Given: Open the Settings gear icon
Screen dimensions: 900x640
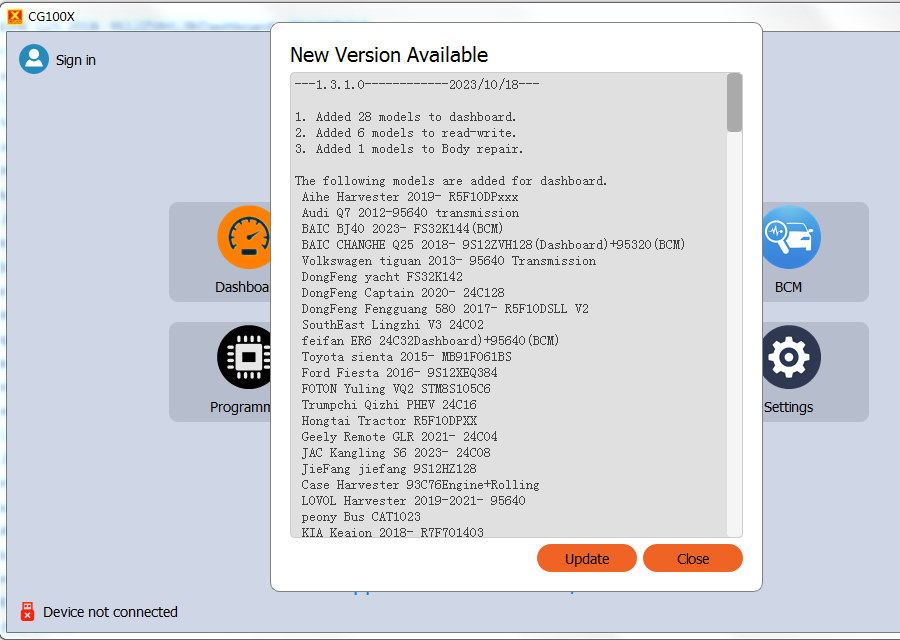Looking at the screenshot, I should click(791, 357).
